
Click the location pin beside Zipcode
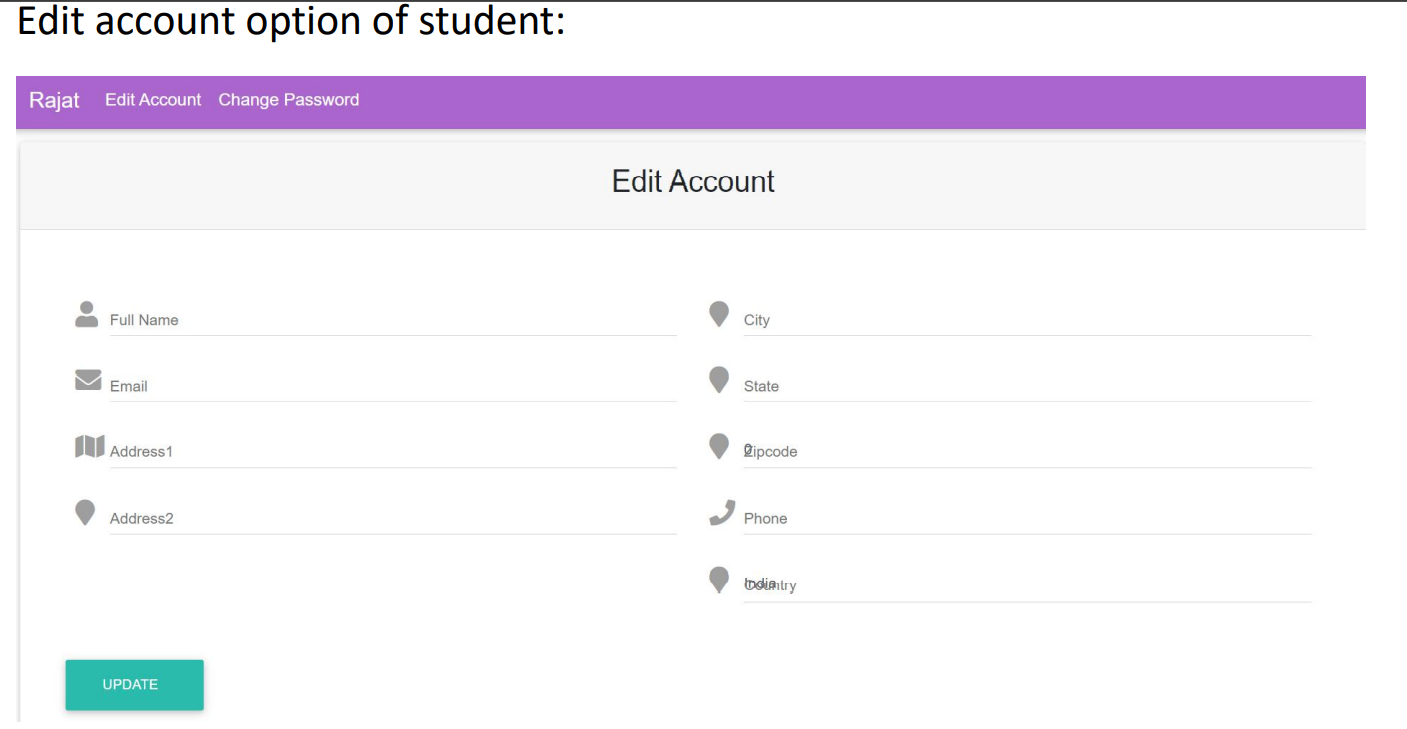click(x=719, y=445)
